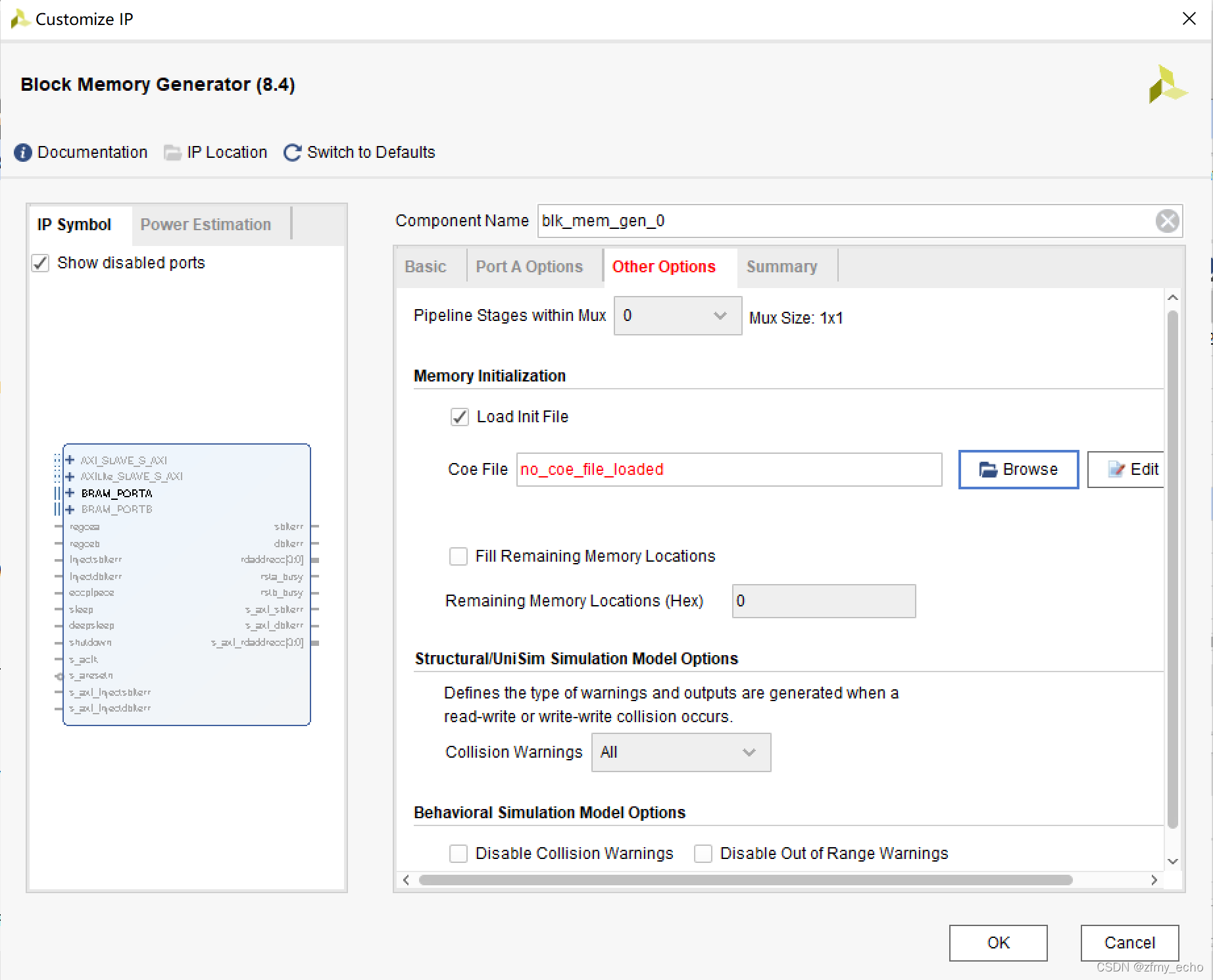
Task: Check Disable Out of Range Warnings
Action: tap(703, 854)
